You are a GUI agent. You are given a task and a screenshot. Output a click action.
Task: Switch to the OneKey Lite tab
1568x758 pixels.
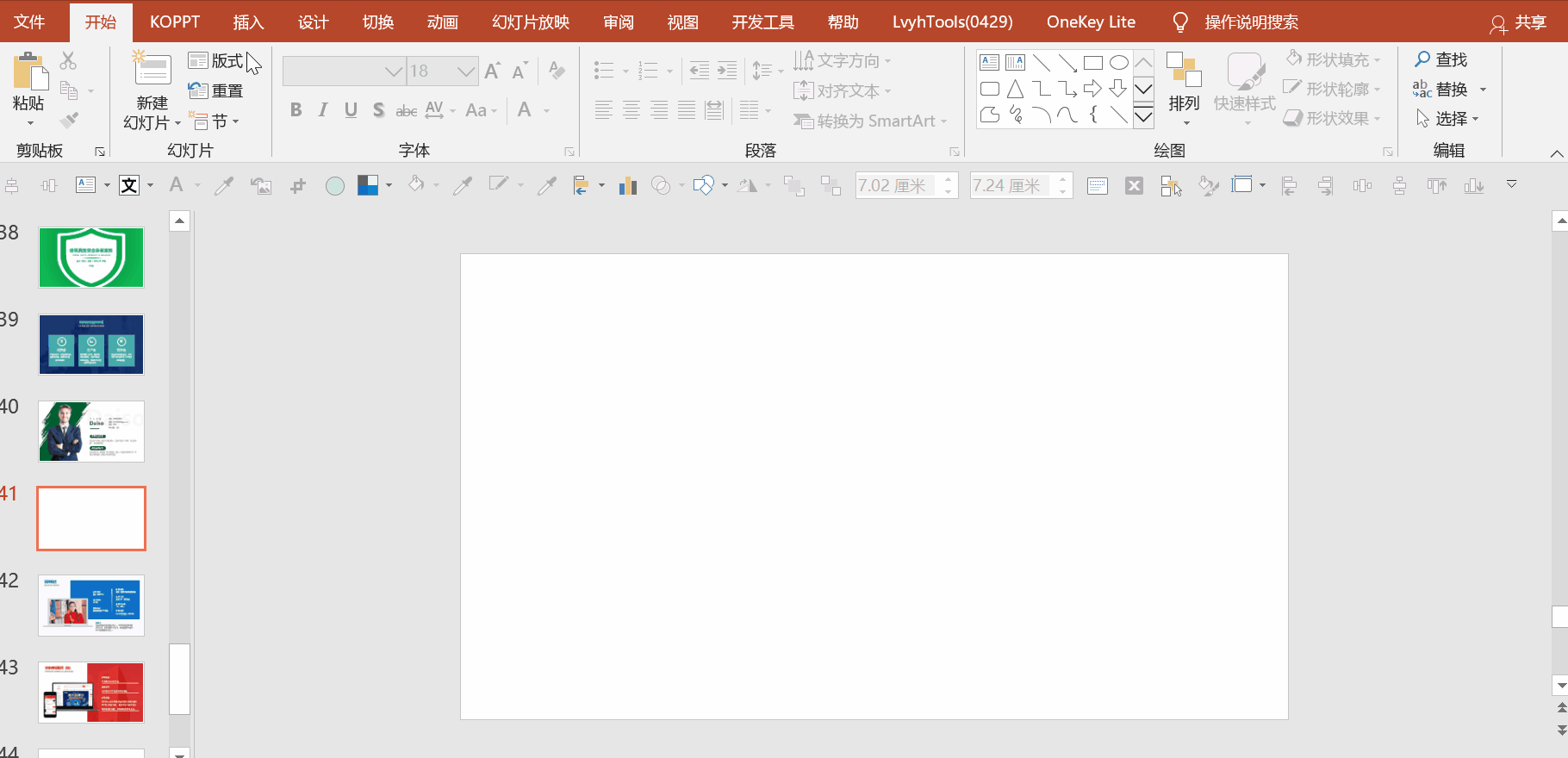click(x=1091, y=22)
